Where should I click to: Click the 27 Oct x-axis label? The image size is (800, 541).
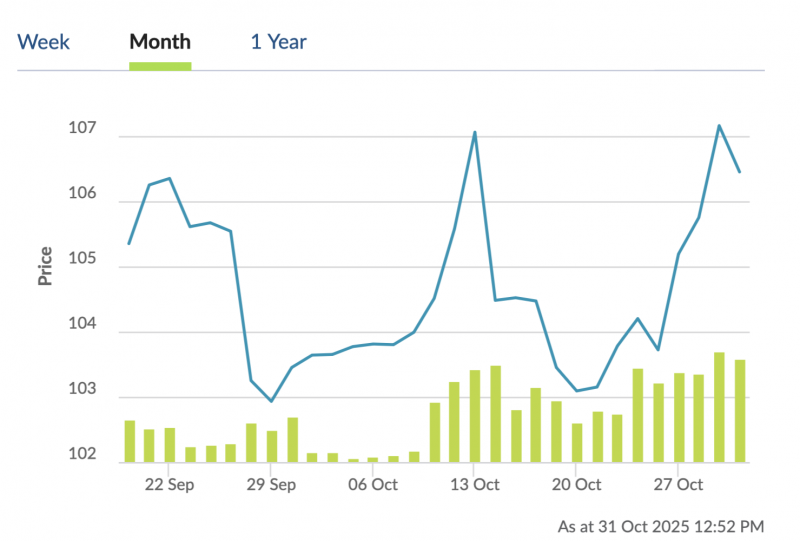tap(678, 485)
